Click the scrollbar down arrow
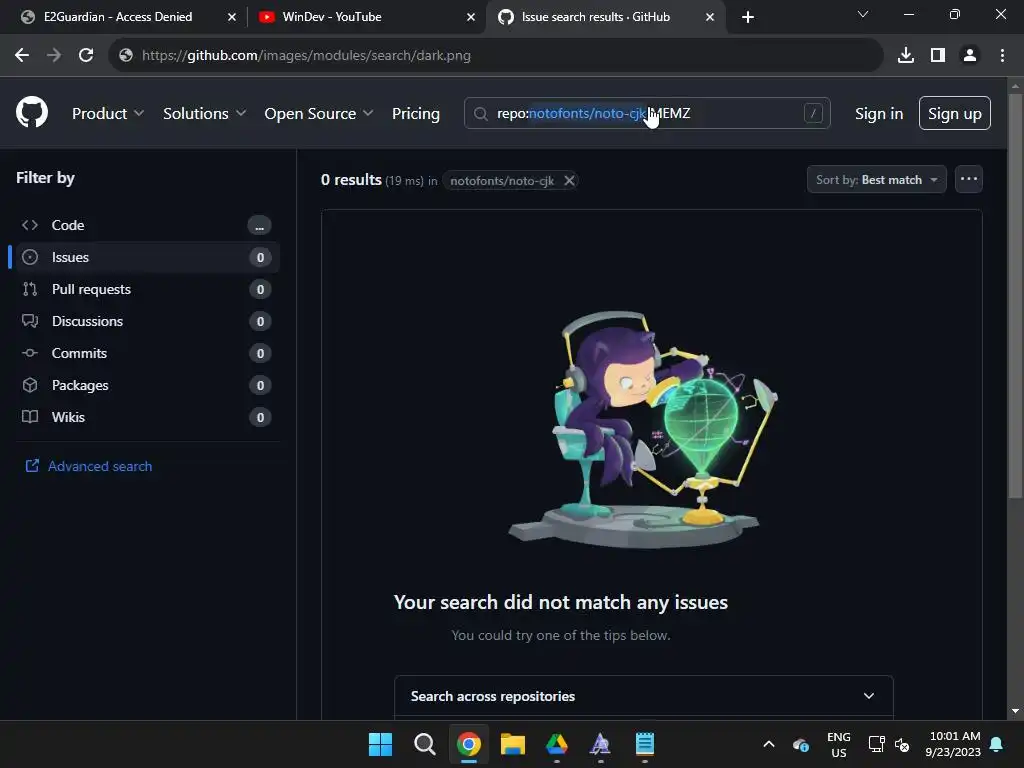 point(1015,711)
